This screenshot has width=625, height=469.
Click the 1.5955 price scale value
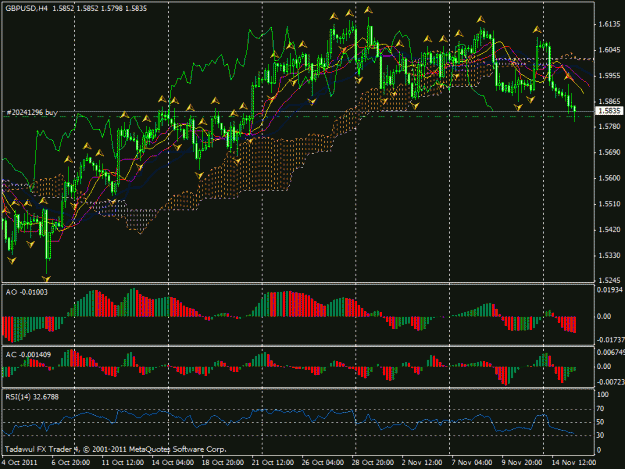click(609, 76)
